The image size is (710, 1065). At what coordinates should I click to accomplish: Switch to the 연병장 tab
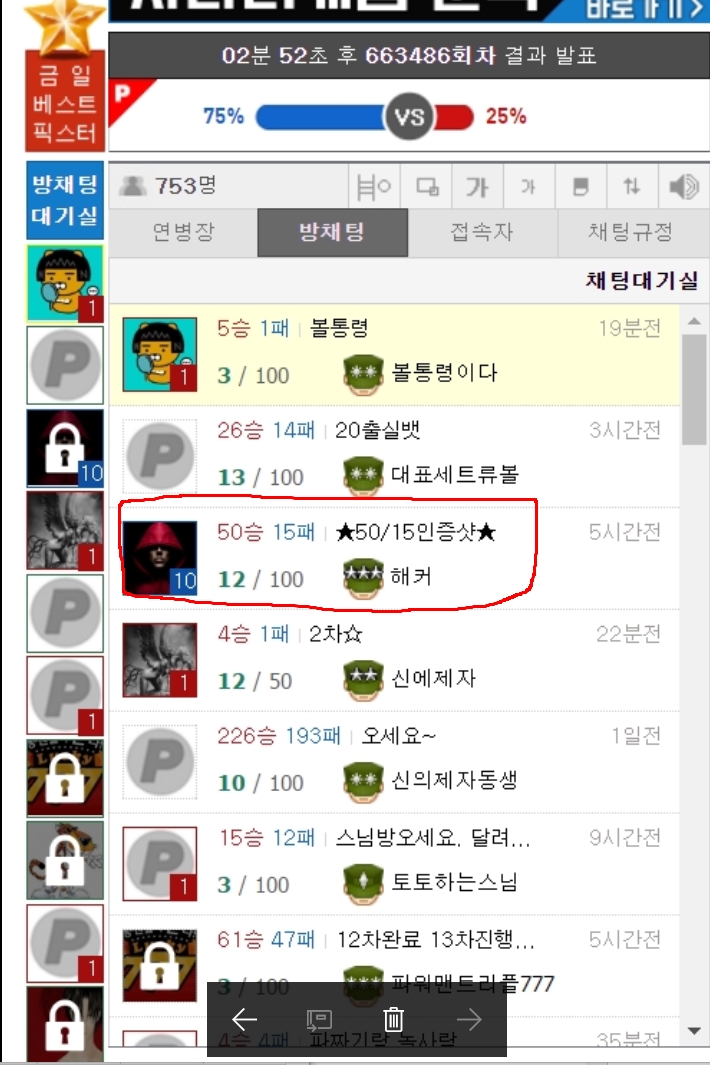point(183,232)
